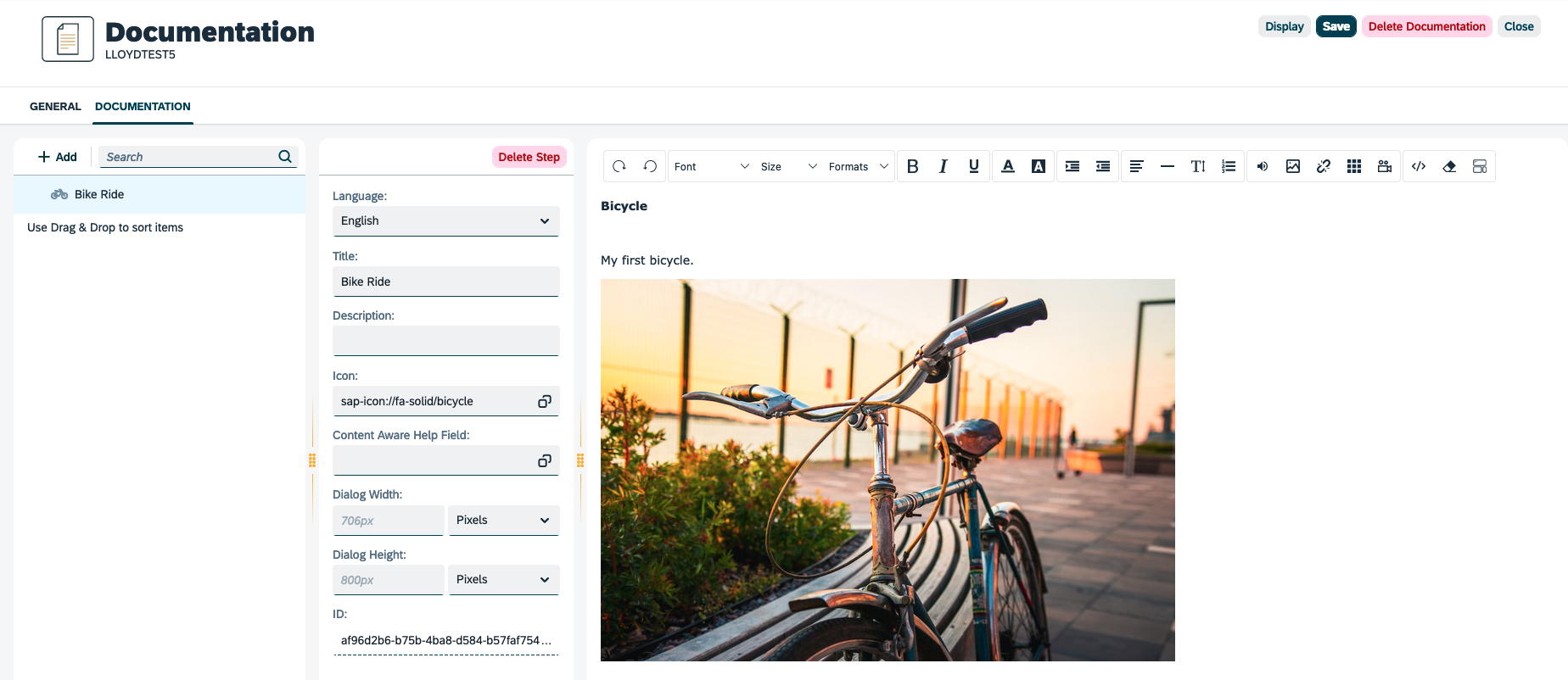Click the ID field value
Image resolution: width=1568 pixels, height=680 pixels.
[x=446, y=640]
